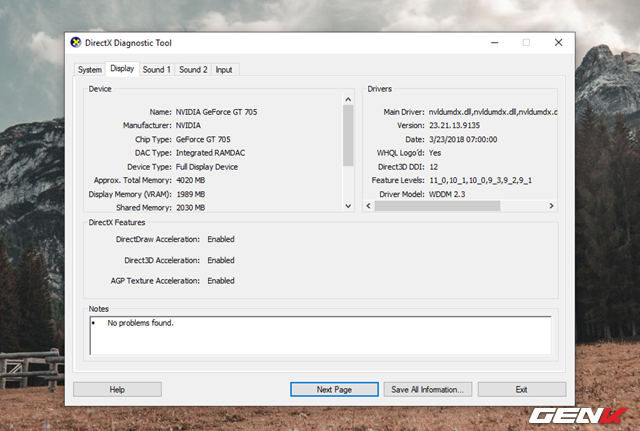Click the Direct3D Acceleration 'Enabled' value
The height and width of the screenshot is (431, 640).
coord(221,260)
